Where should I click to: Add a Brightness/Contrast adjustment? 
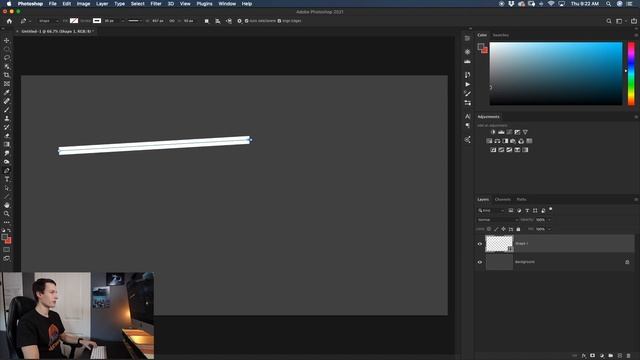pyautogui.click(x=493, y=132)
